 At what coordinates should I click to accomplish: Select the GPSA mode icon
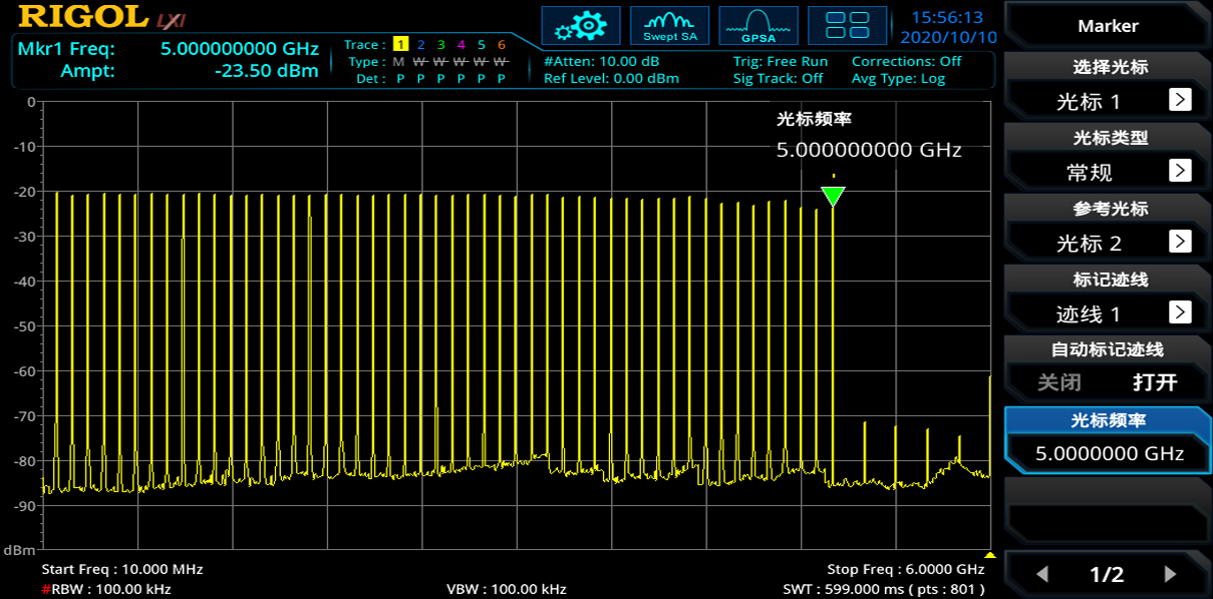click(758, 25)
